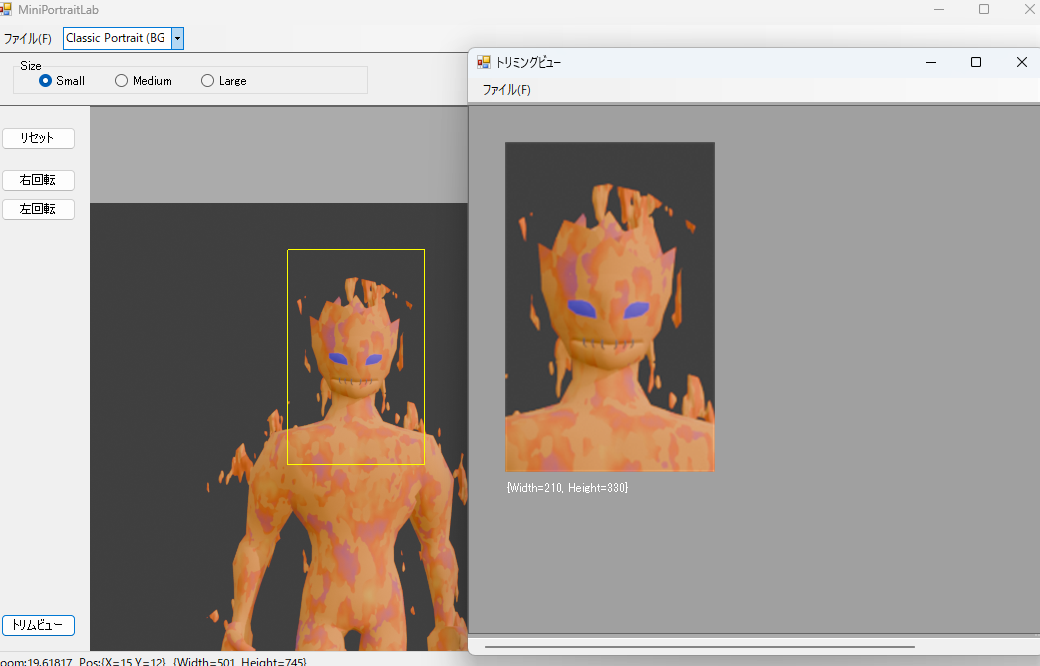Minimize the MiniPortraitLab main window

coord(939,9)
